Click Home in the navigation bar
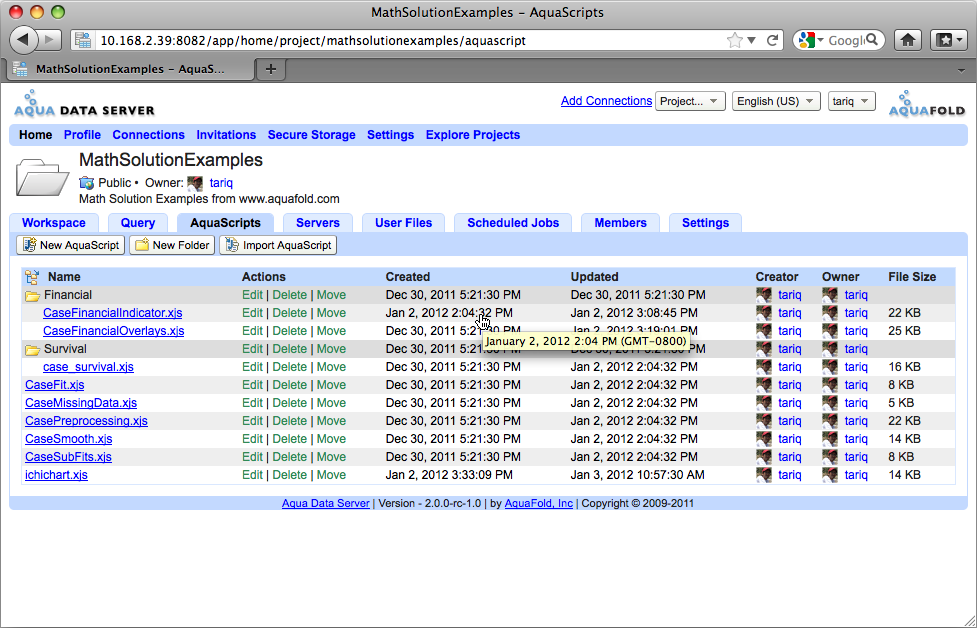The image size is (977, 628). tap(36, 135)
